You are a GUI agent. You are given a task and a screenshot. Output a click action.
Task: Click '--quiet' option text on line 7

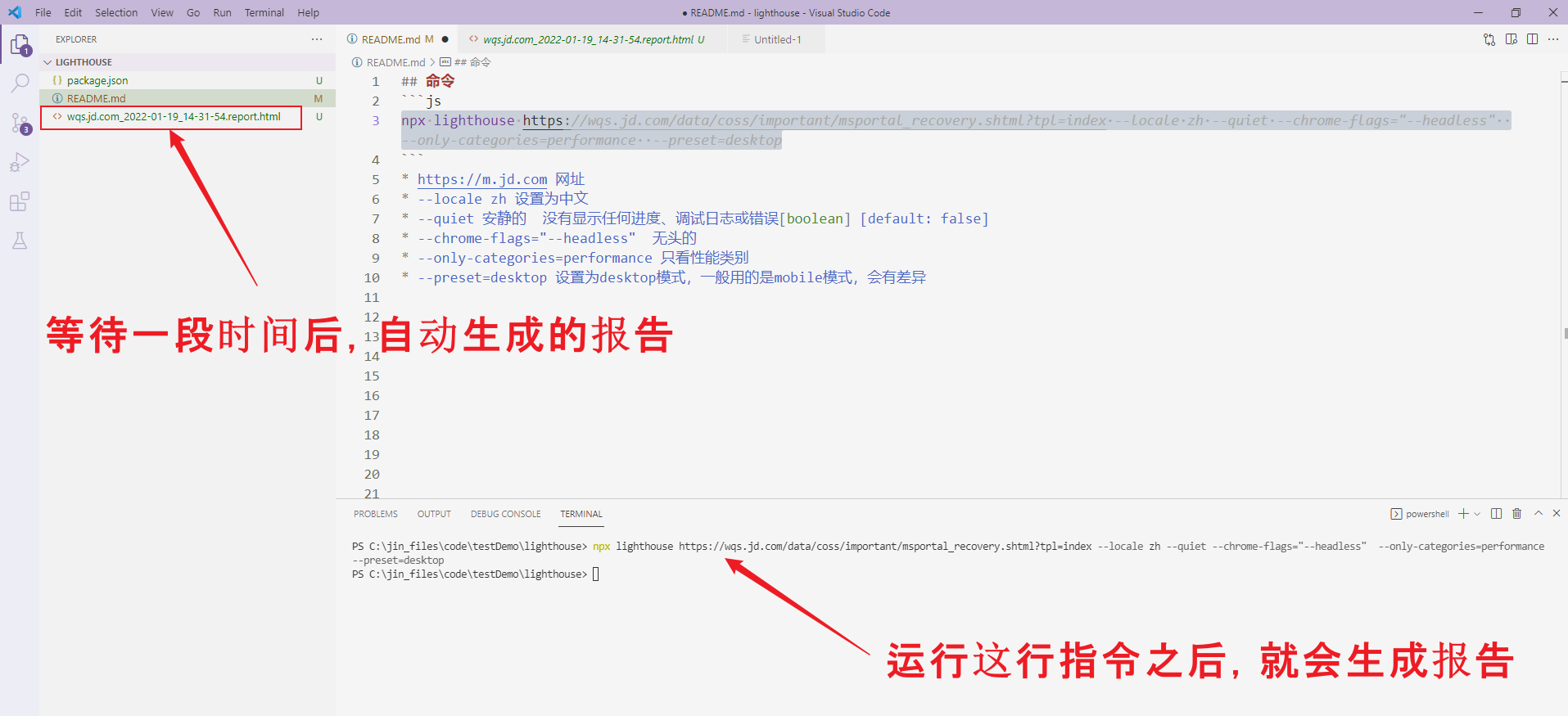click(445, 218)
